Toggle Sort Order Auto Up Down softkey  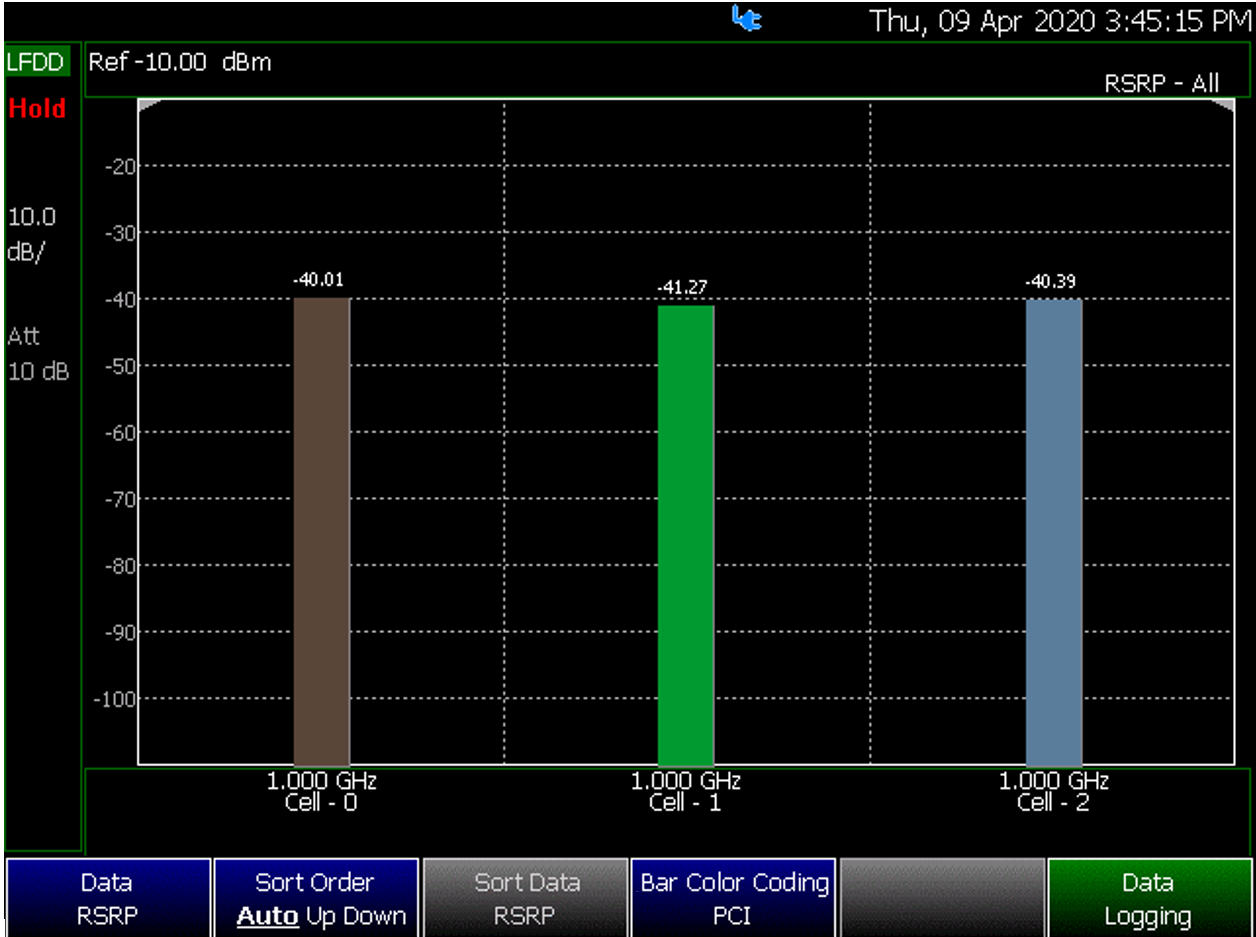tap(315, 898)
